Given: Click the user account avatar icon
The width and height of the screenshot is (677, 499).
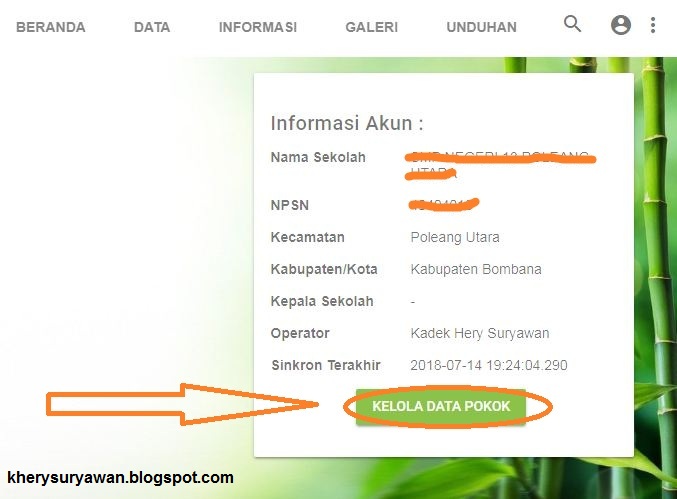Looking at the screenshot, I should (x=621, y=25).
